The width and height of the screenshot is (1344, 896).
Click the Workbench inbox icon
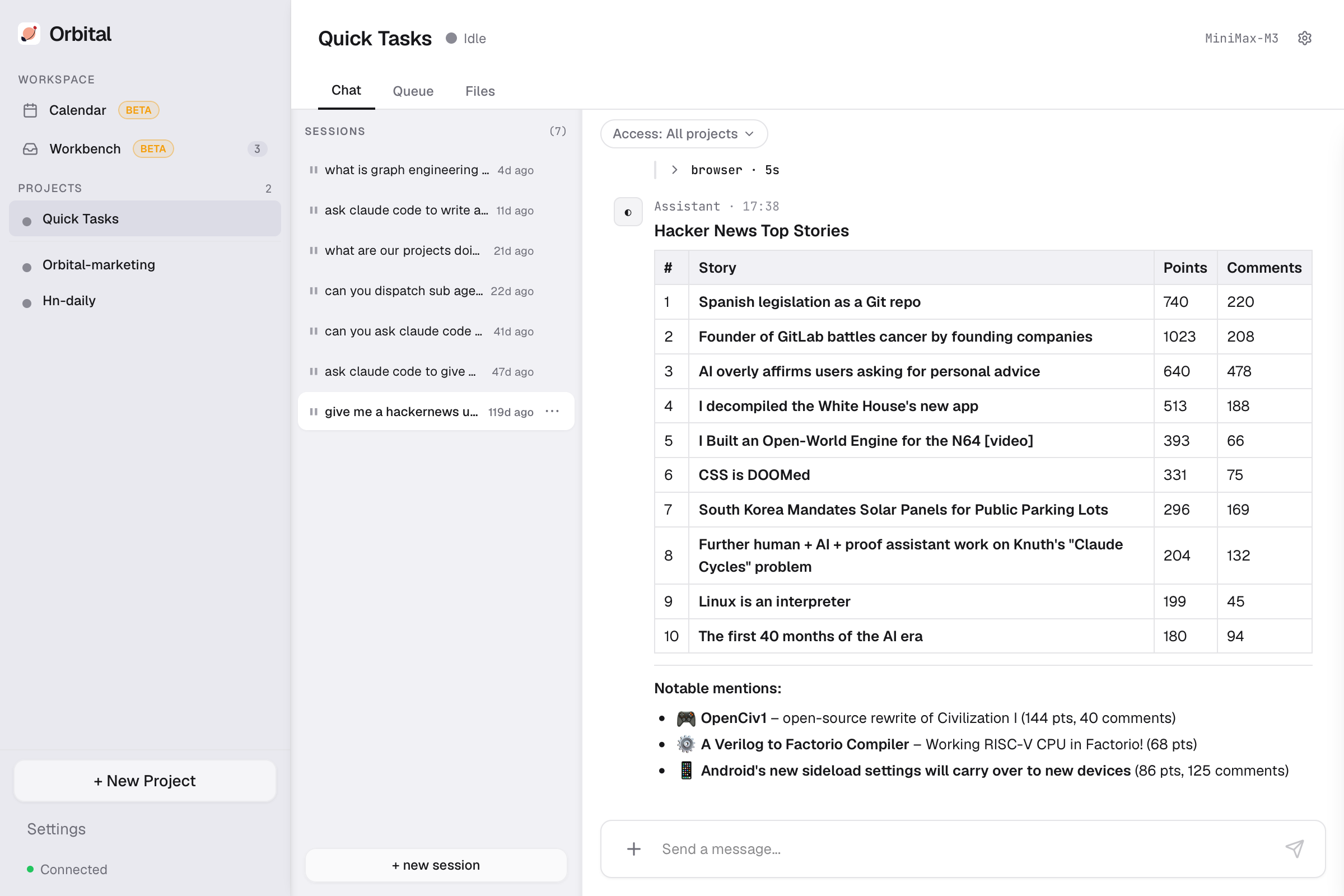coord(30,149)
